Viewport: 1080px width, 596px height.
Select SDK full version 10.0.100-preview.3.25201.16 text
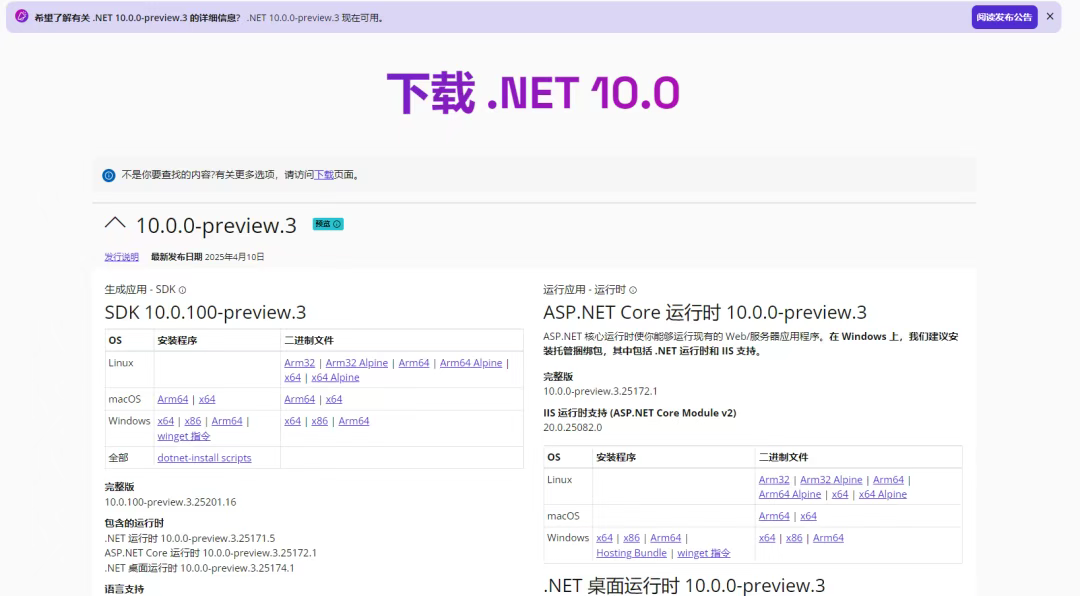(170, 502)
